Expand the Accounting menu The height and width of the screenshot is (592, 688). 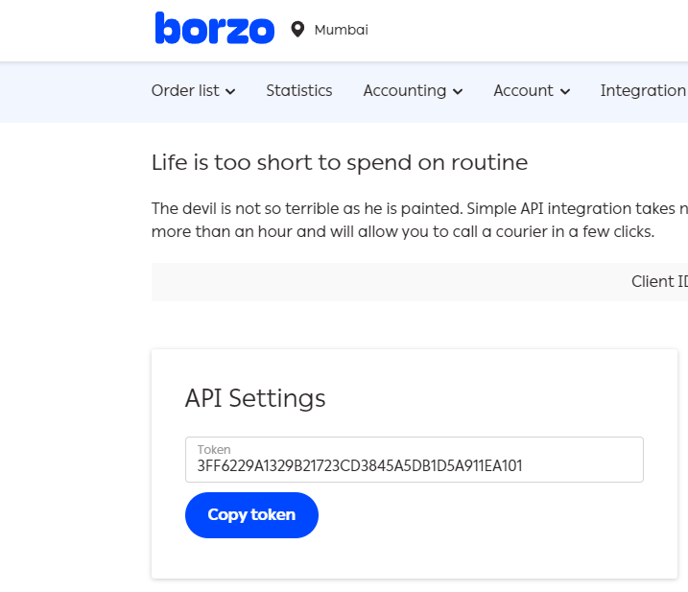pos(412,90)
